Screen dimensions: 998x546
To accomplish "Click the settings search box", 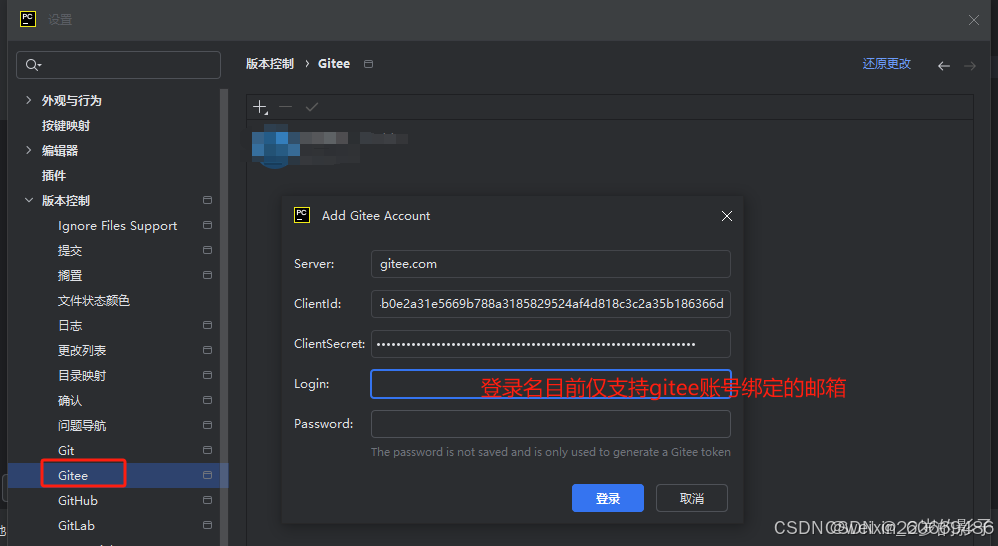I will tap(118, 65).
